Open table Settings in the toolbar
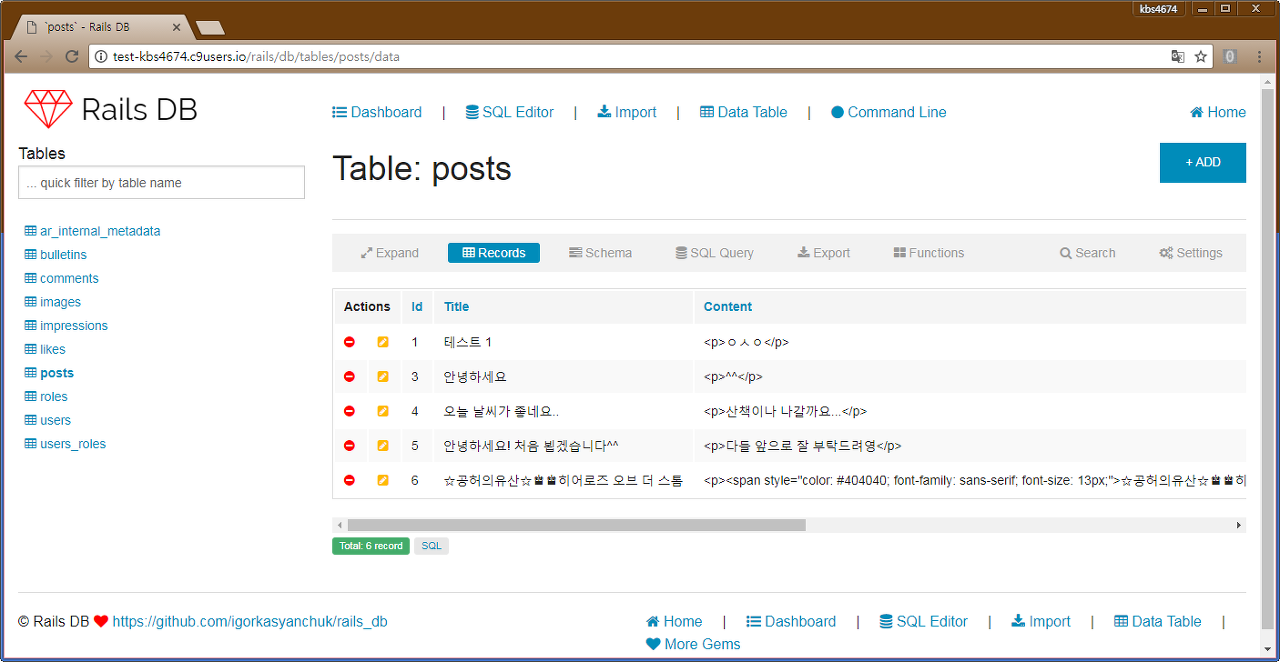Viewport: 1280px width, 662px height. 1191,253
